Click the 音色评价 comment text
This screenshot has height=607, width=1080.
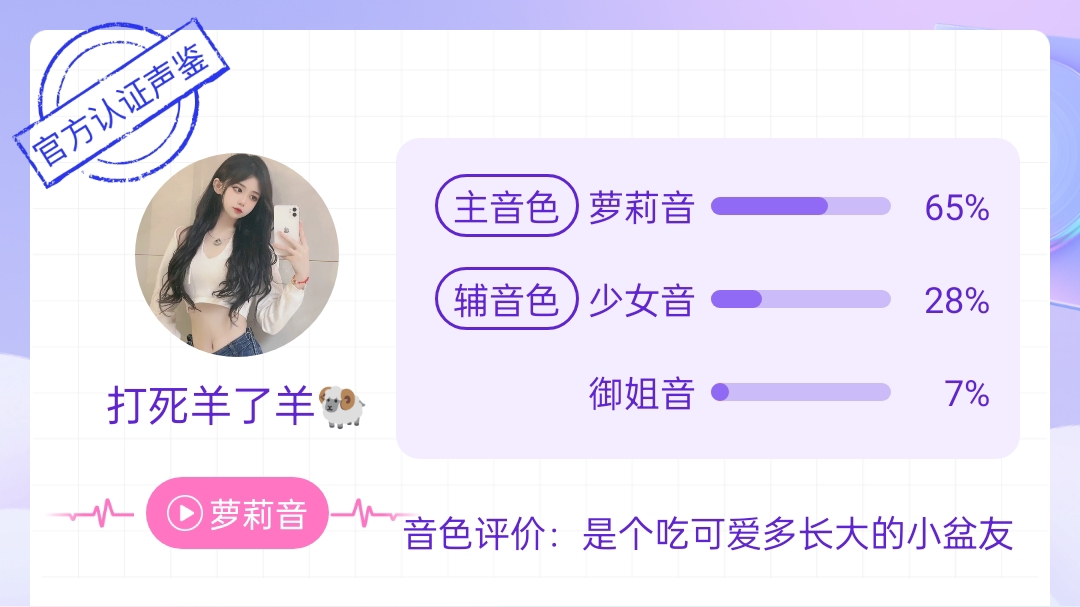point(708,534)
